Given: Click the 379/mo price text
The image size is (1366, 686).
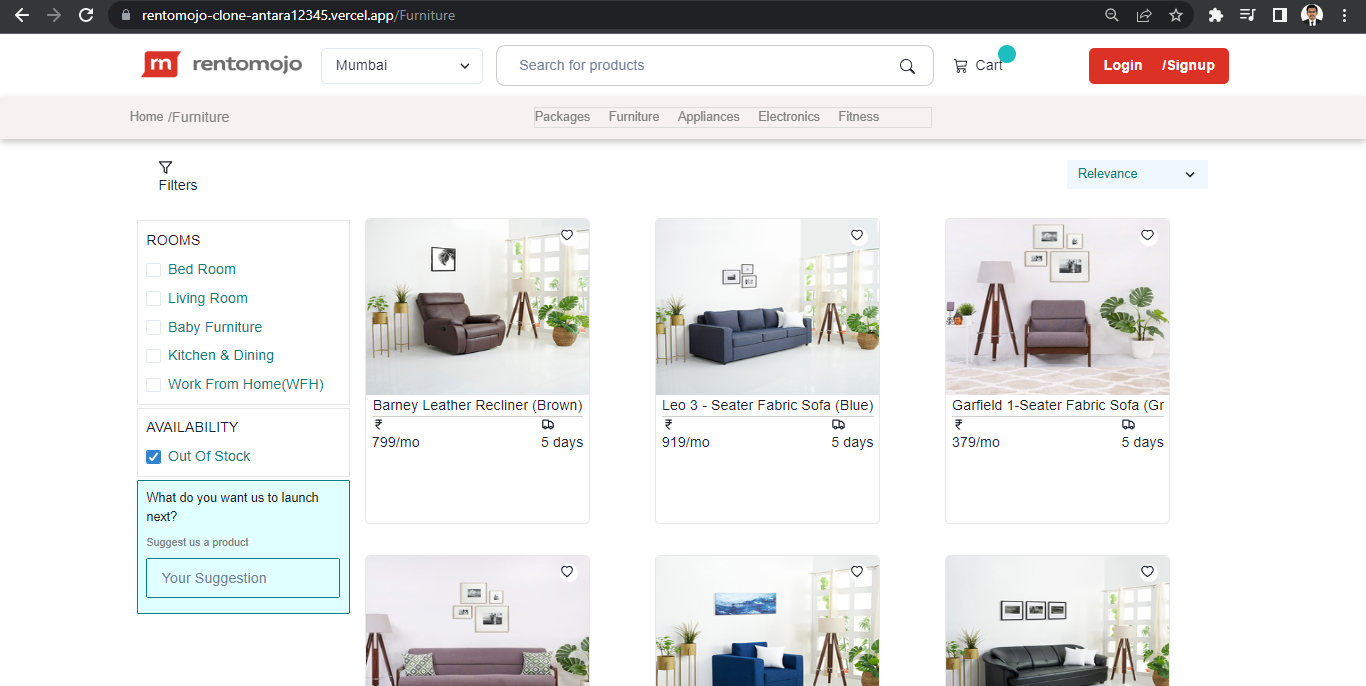Looking at the screenshot, I should coord(976,443).
